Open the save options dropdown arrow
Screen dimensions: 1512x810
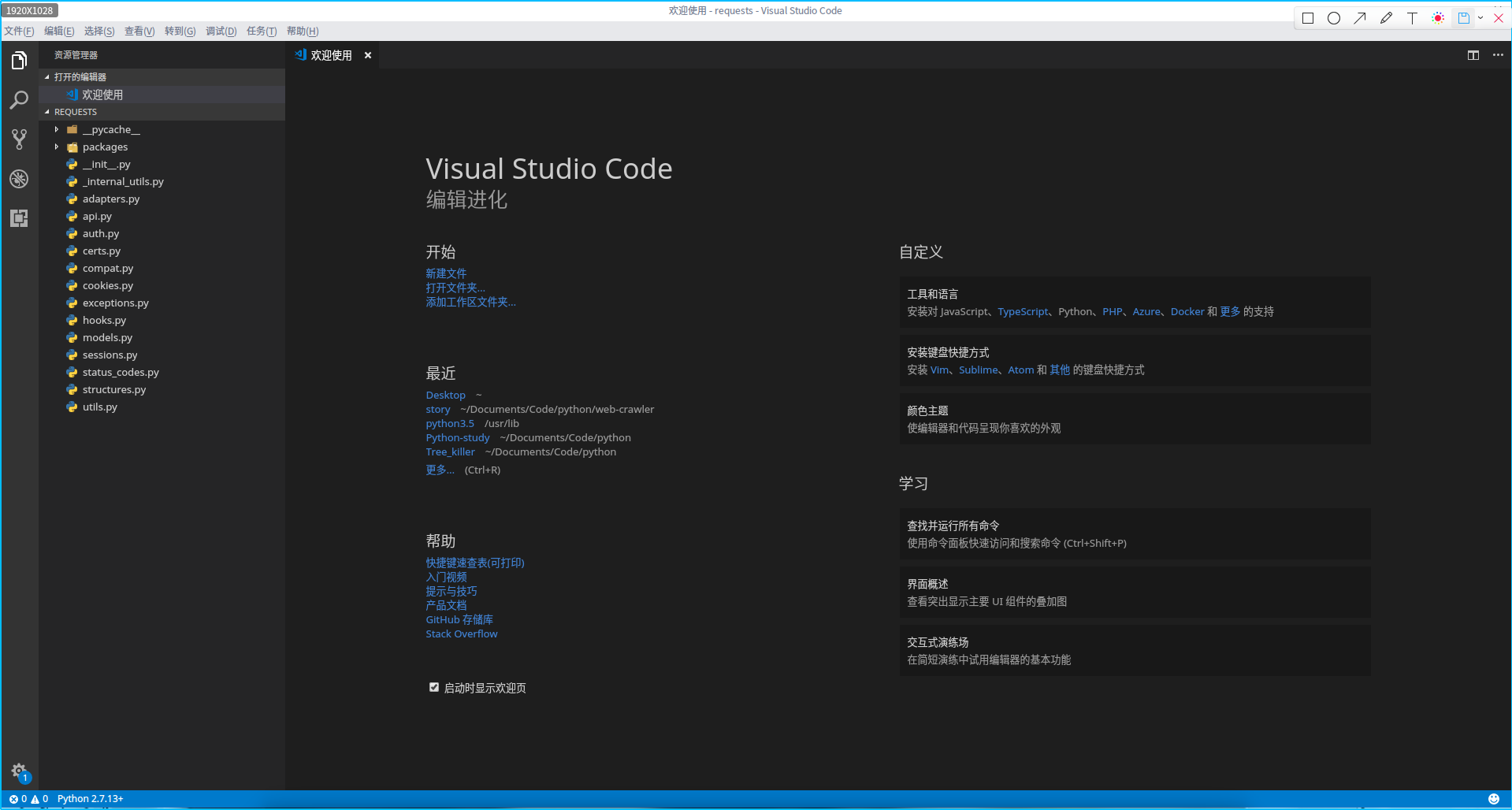(x=1480, y=18)
